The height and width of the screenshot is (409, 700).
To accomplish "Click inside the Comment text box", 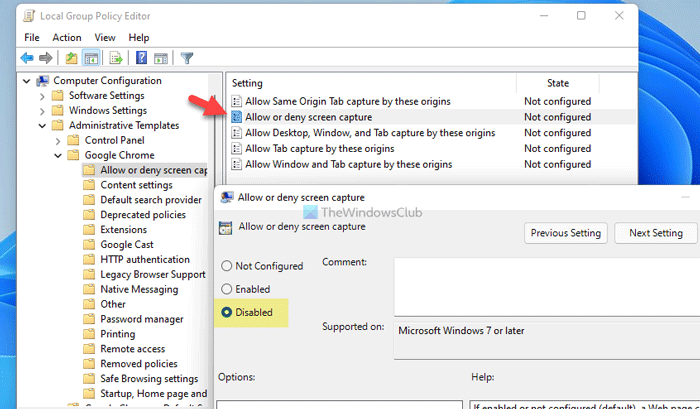I will [x=546, y=287].
